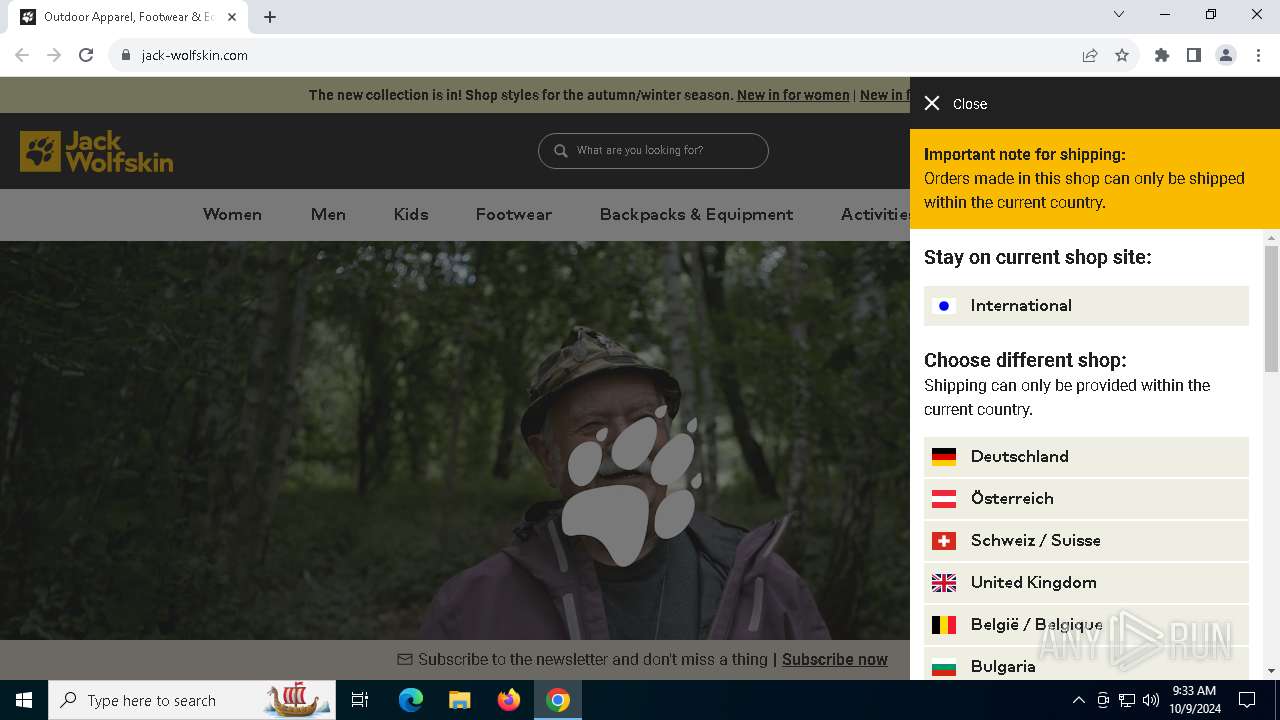Expand the tab search dropdown
Viewport: 1280px width, 720px height.
(x=1119, y=14)
